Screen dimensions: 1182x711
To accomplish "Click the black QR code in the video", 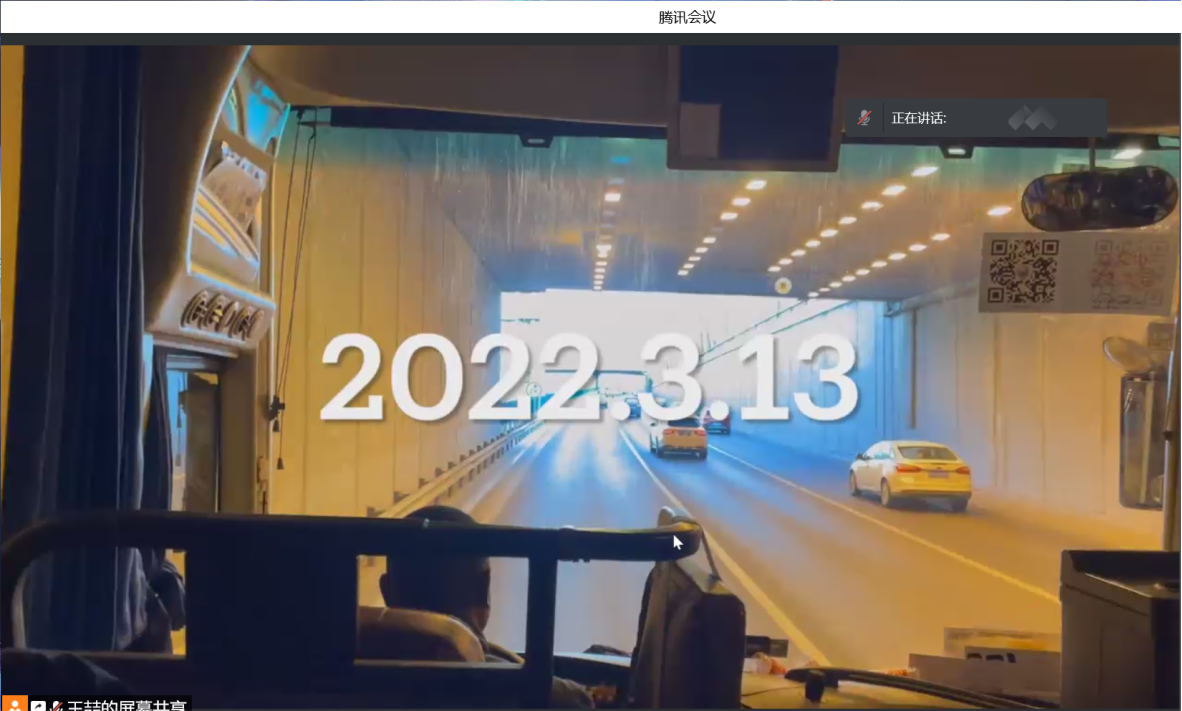I will 1022,271.
